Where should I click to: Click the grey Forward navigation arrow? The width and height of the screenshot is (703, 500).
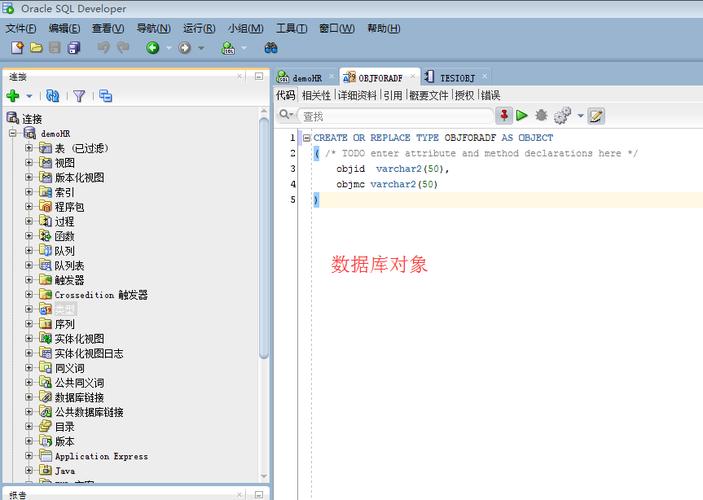[184, 47]
